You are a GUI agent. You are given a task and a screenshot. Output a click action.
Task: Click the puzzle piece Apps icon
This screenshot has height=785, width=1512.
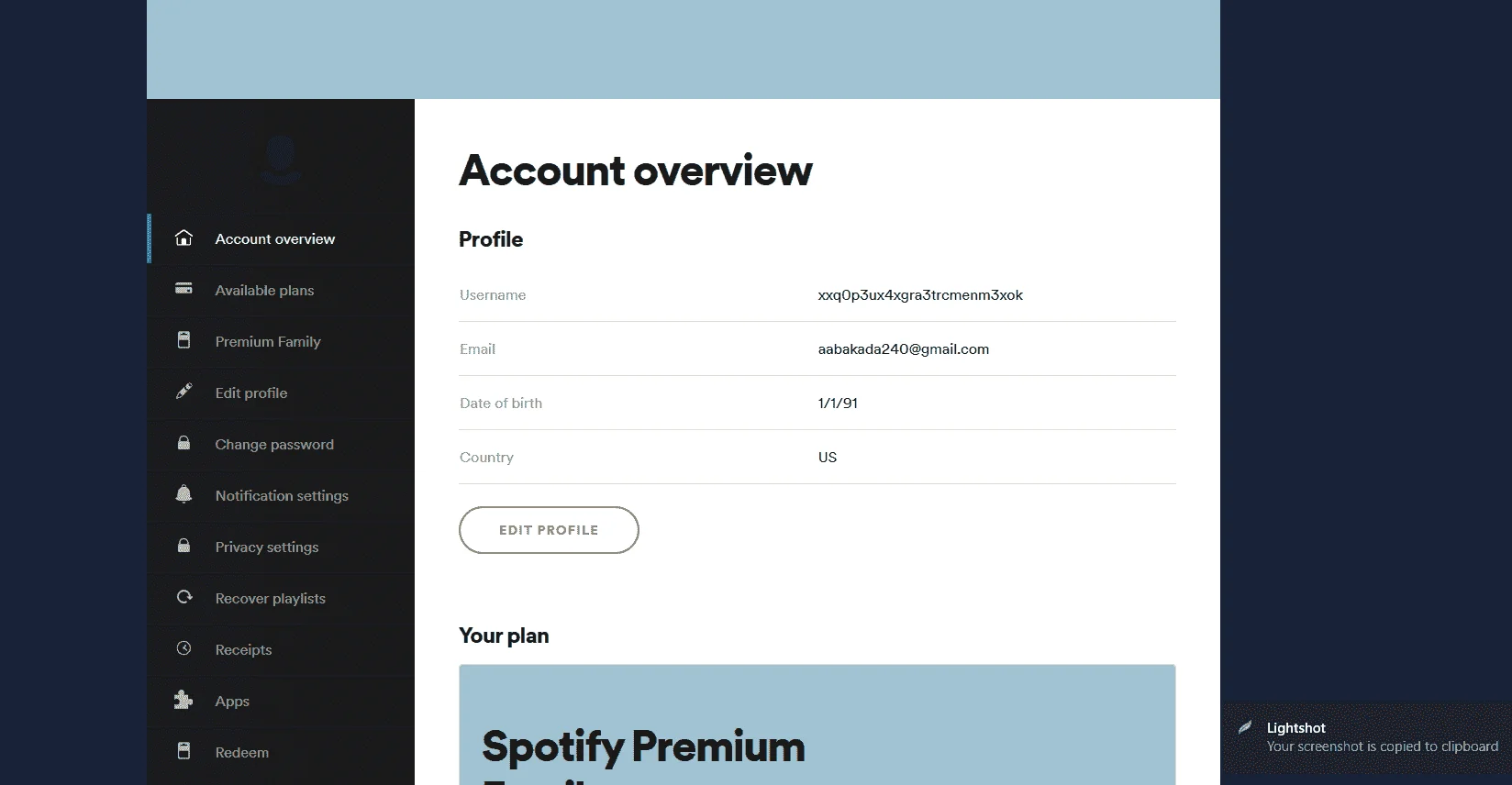(x=183, y=700)
